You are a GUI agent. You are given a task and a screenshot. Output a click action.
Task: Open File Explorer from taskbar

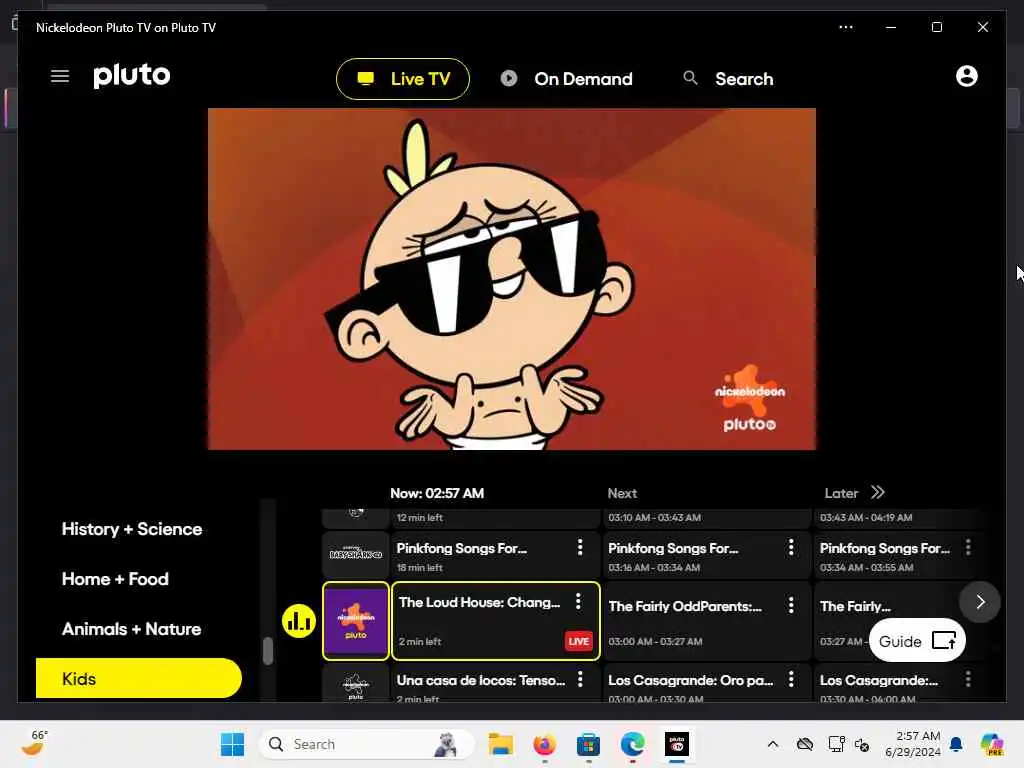click(x=501, y=744)
